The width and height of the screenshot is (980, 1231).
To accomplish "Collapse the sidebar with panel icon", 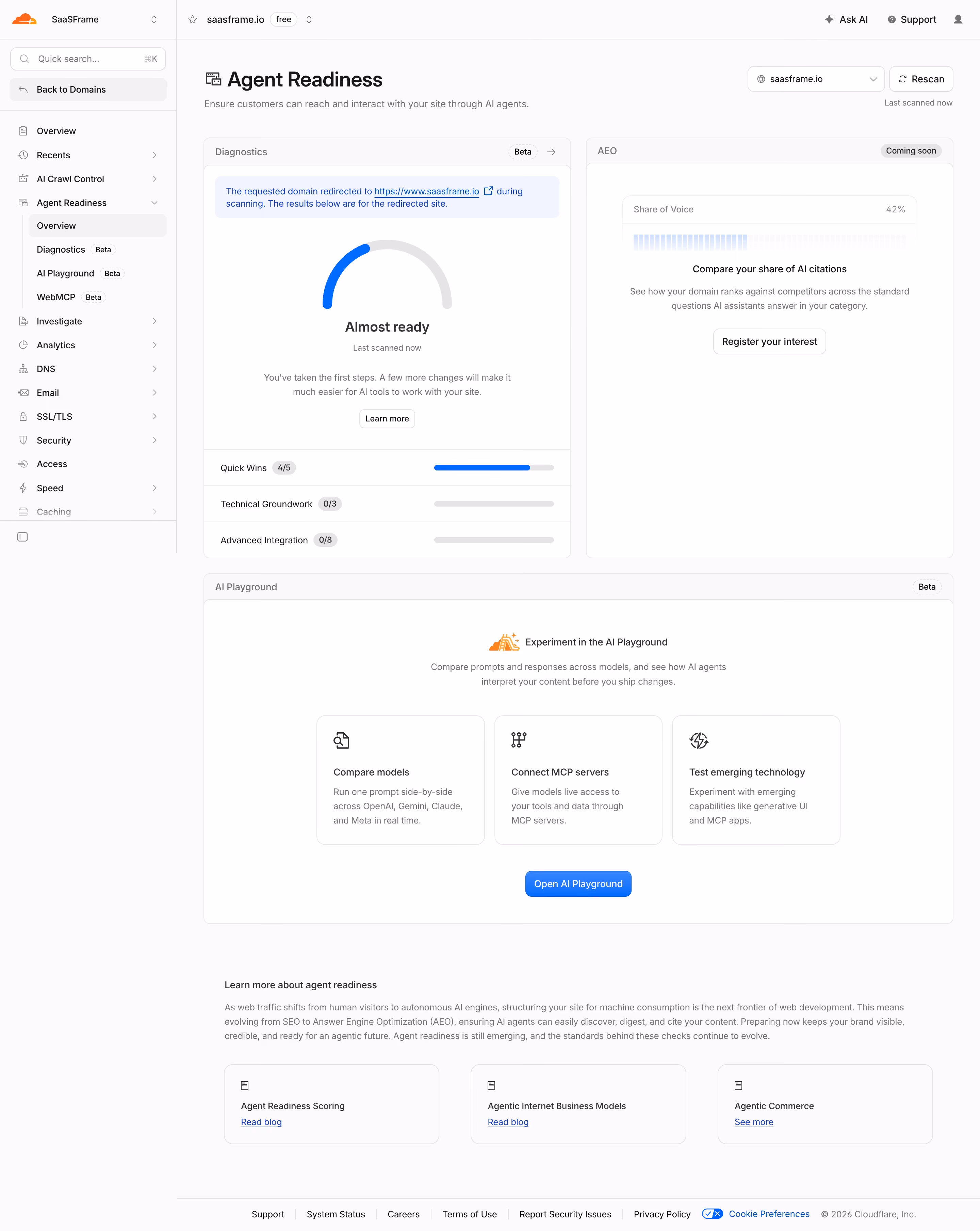I will 23,537.
